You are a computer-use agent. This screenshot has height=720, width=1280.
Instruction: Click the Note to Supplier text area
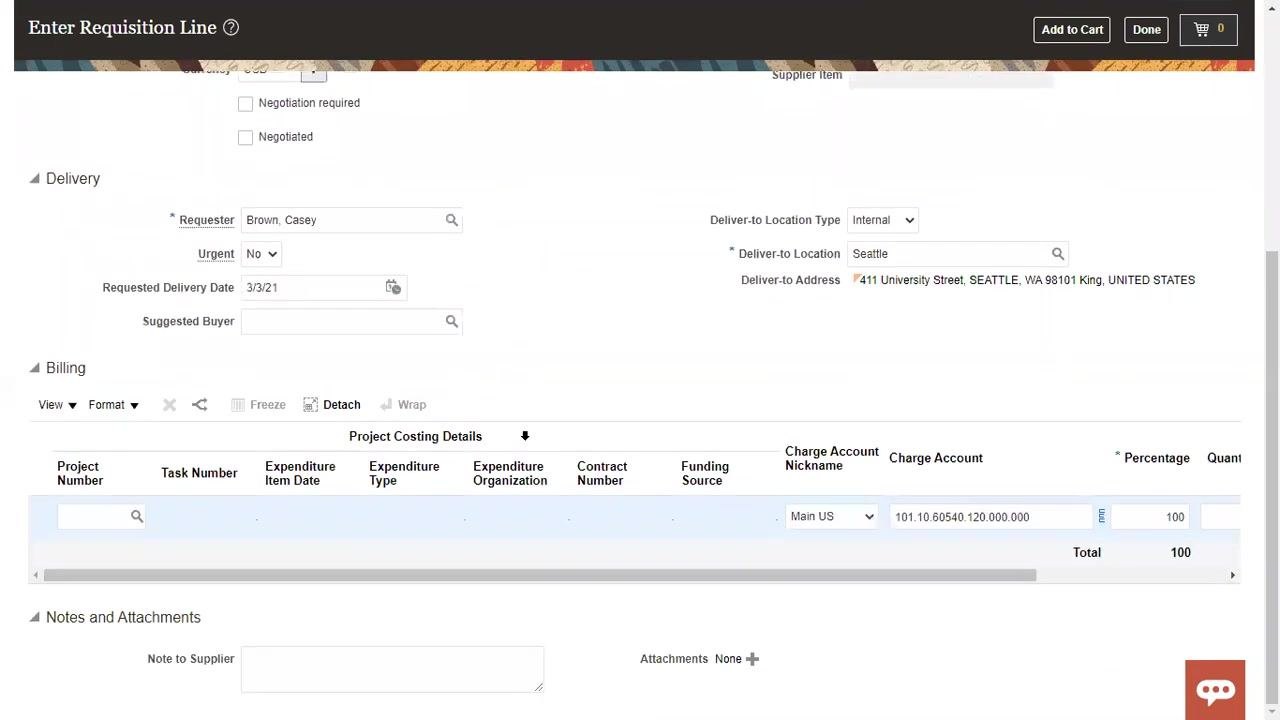point(392,669)
